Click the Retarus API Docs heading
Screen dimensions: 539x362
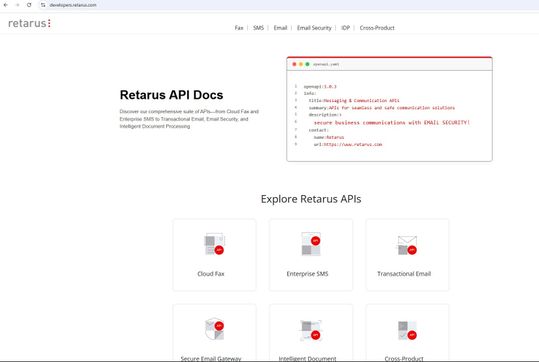(x=171, y=95)
